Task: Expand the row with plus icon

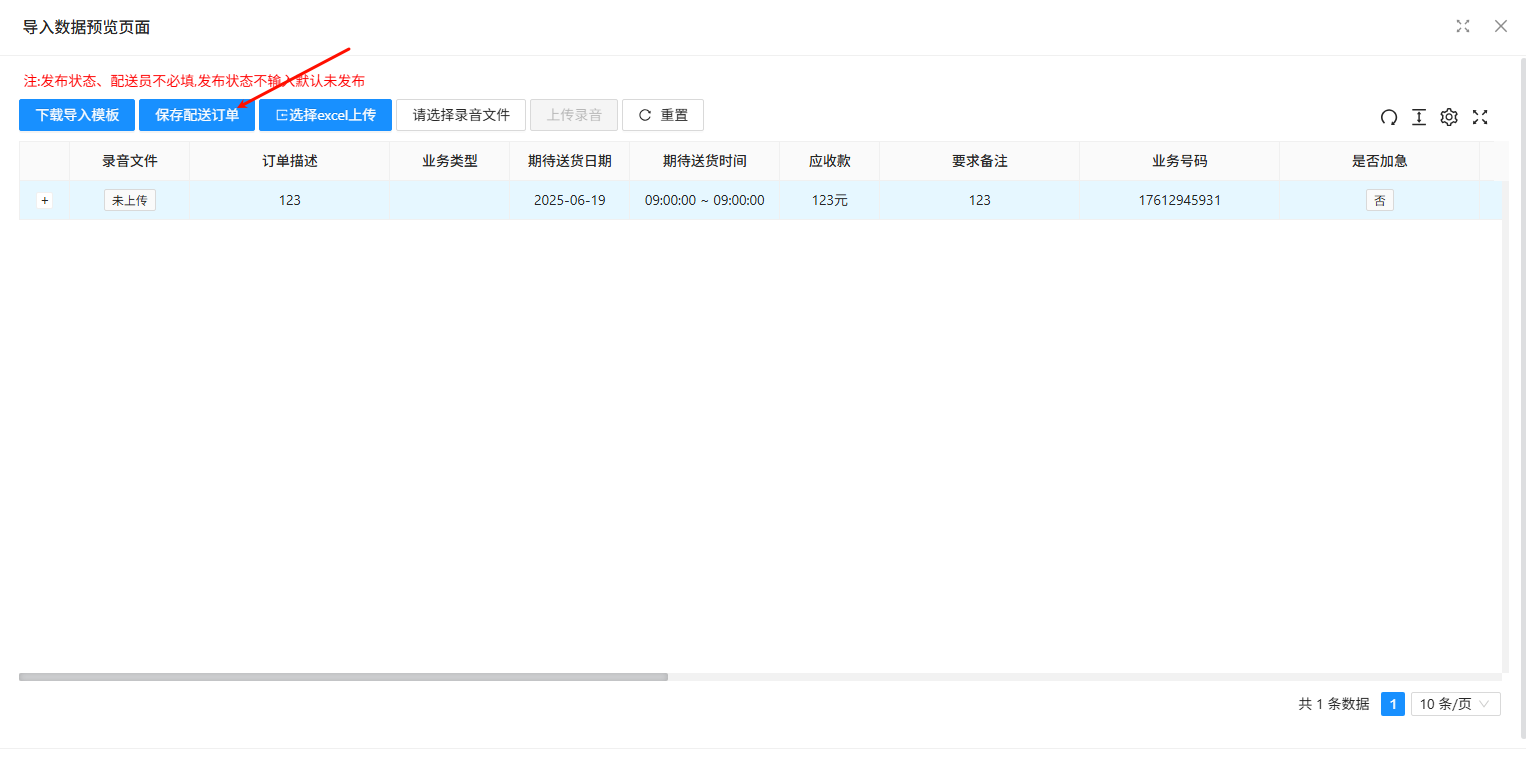Action: pyautogui.click(x=44, y=200)
